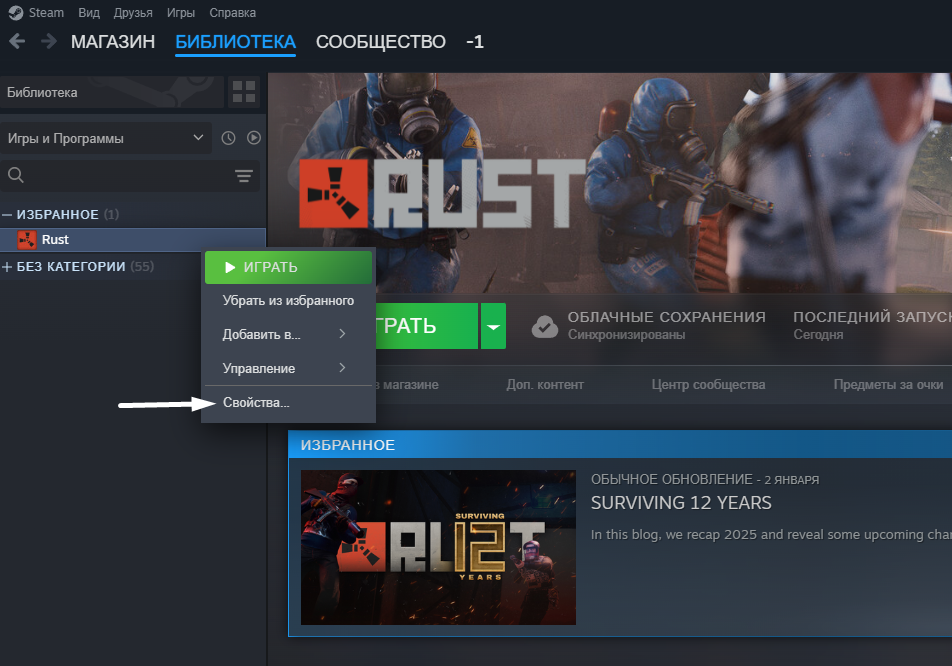Go forward with the right arrow
Screen dimensions: 952x666
tap(49, 41)
